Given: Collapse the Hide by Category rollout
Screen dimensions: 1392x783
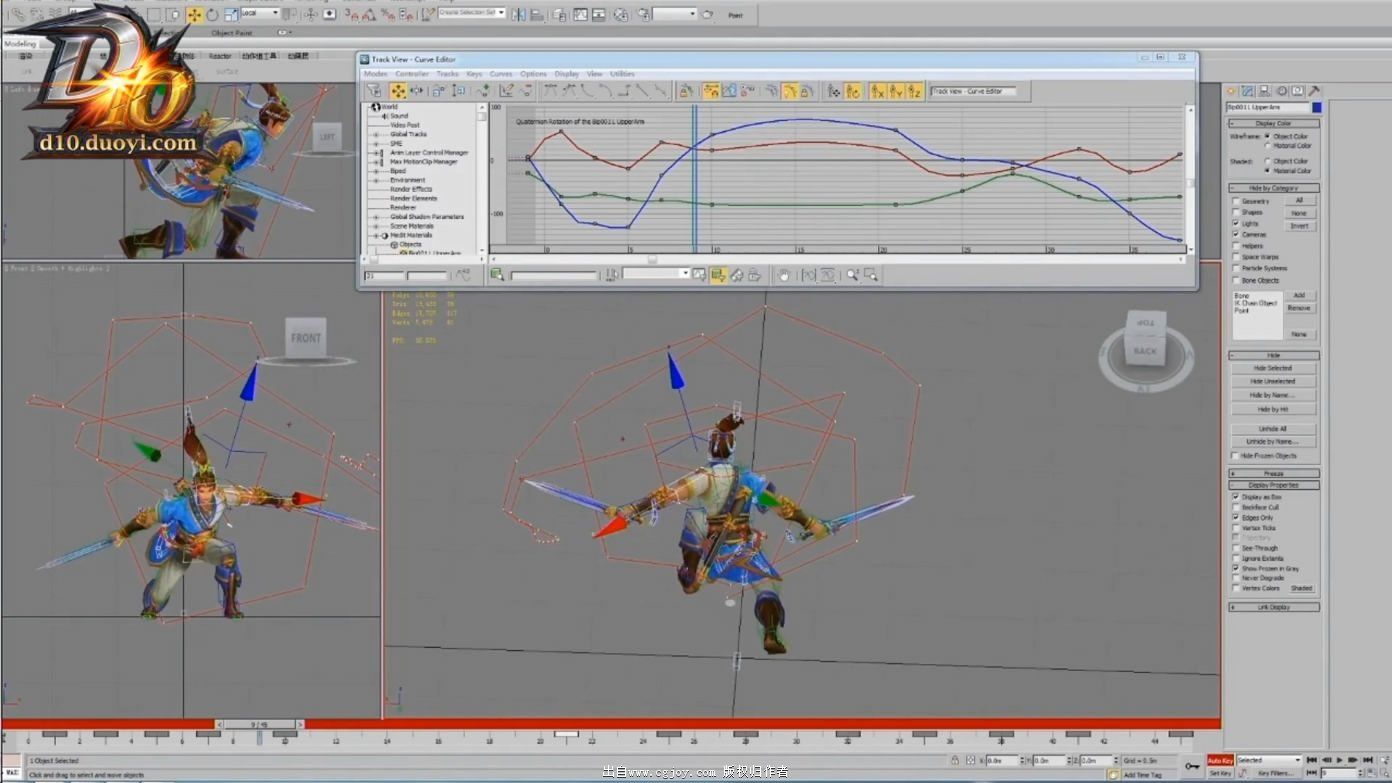Looking at the screenshot, I should coord(1273,188).
